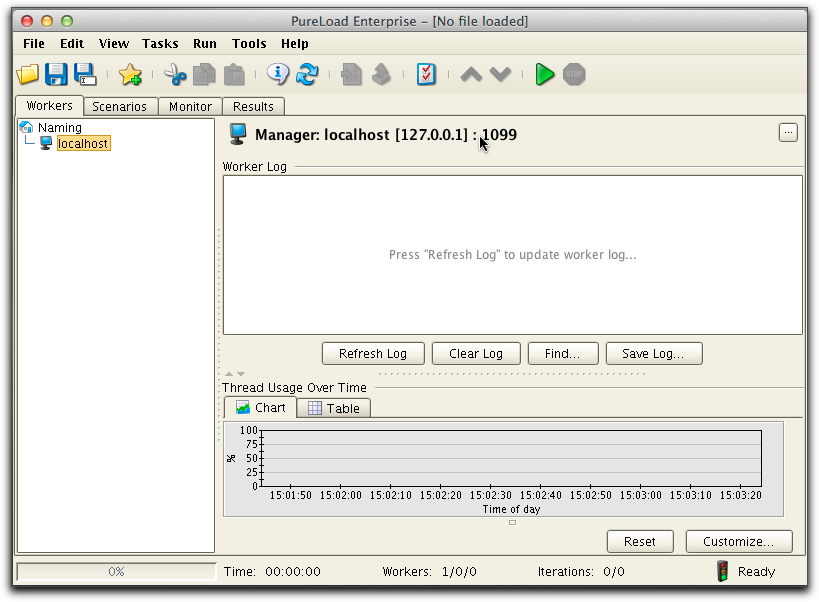This screenshot has height=602, width=819.
Task: Click the Paste clipboard icon
Action: click(234, 74)
